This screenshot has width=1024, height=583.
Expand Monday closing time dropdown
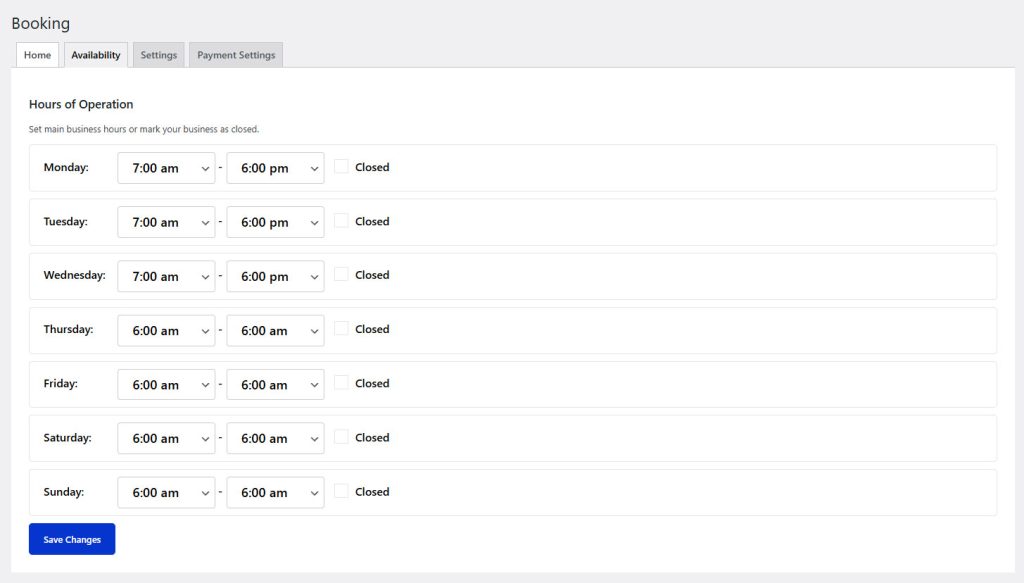coord(275,168)
